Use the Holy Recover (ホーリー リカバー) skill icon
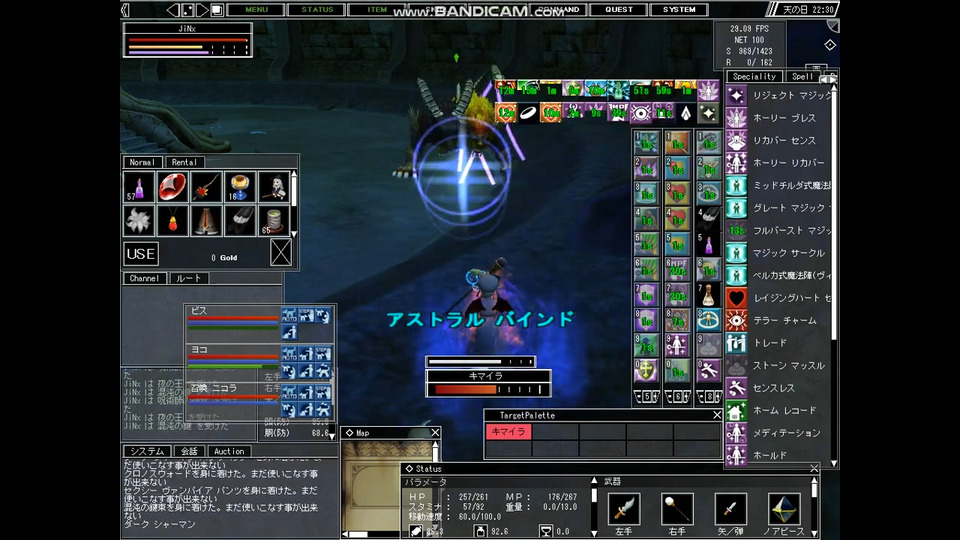Image resolution: width=960 pixels, height=540 pixels. [x=736, y=163]
